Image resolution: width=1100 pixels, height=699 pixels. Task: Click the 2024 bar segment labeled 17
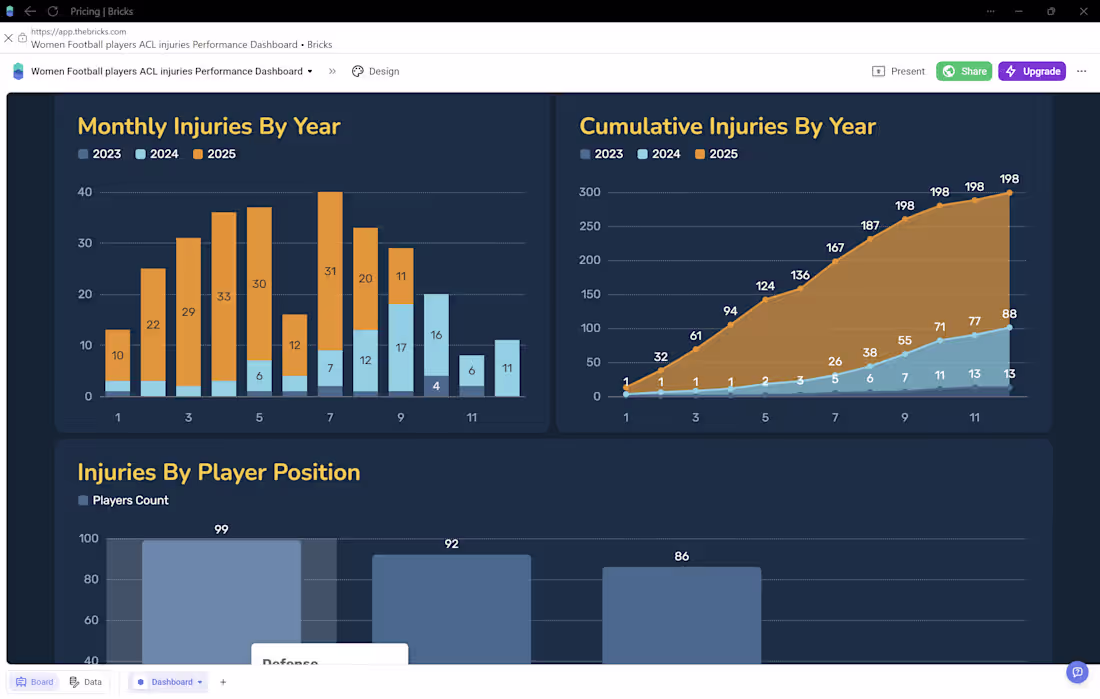[x=401, y=347]
